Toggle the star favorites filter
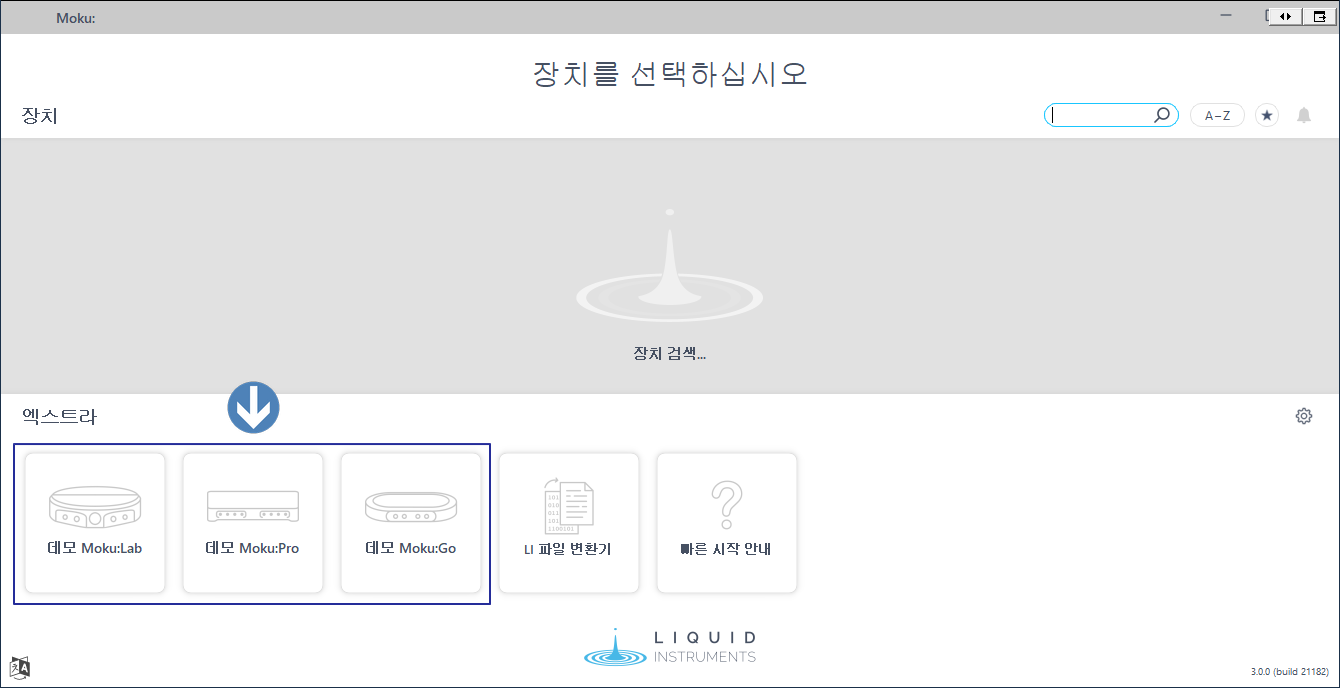Viewport: 1340px width, 688px height. [1267, 116]
